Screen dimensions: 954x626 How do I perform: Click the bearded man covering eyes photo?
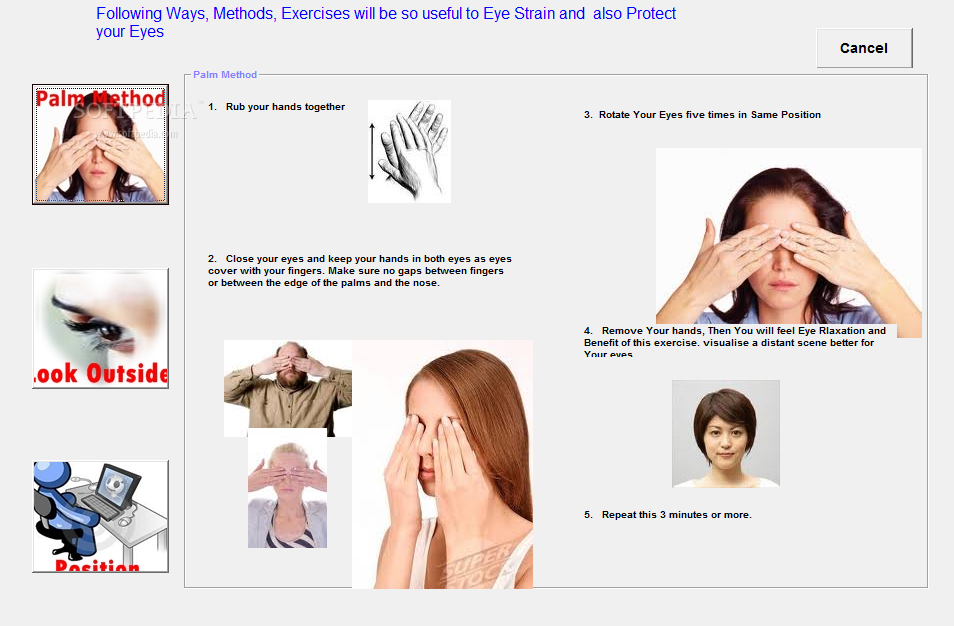(288, 388)
